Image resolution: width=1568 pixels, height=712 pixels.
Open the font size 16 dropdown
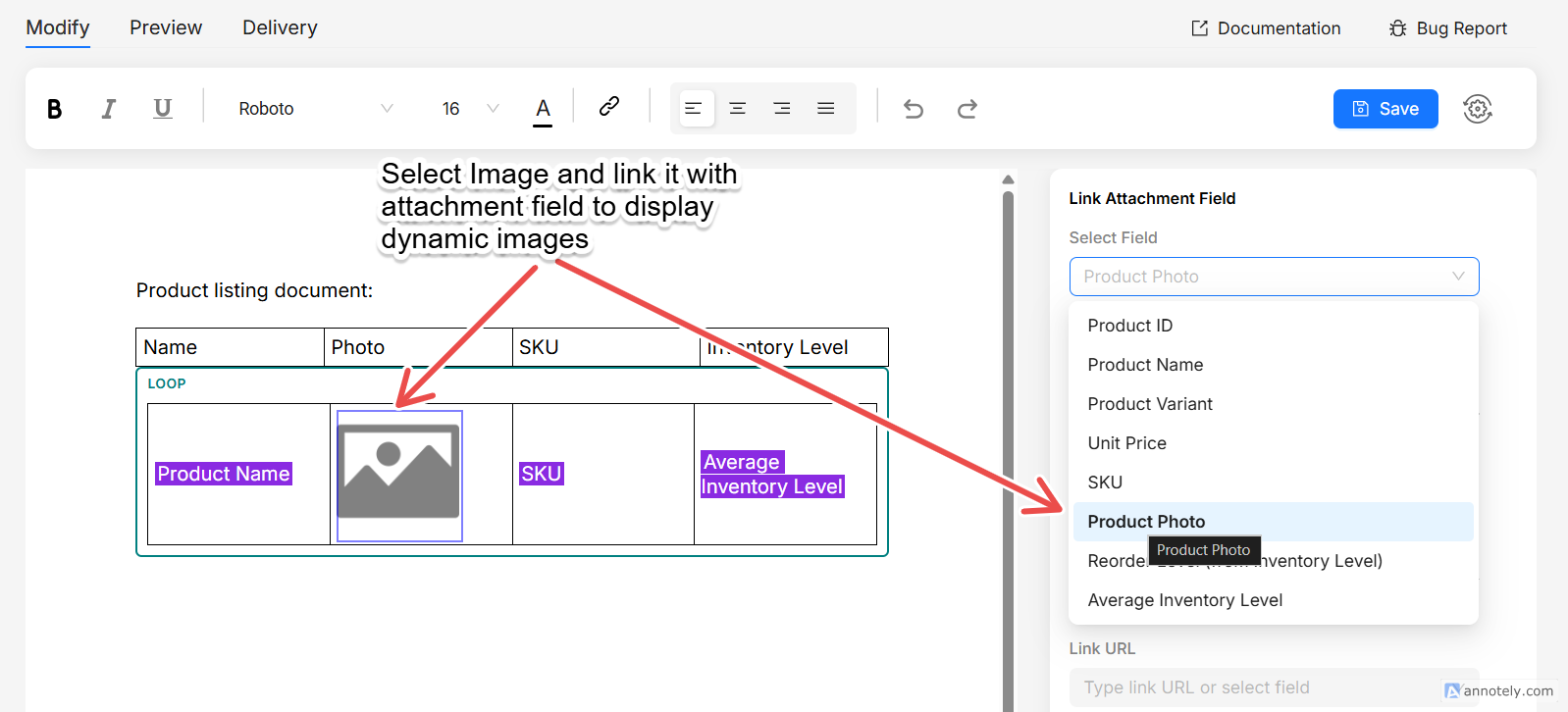(470, 109)
